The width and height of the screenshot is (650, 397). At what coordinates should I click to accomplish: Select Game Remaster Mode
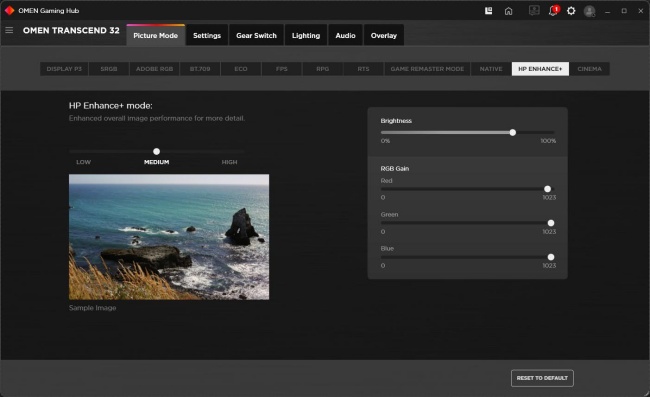click(427, 69)
